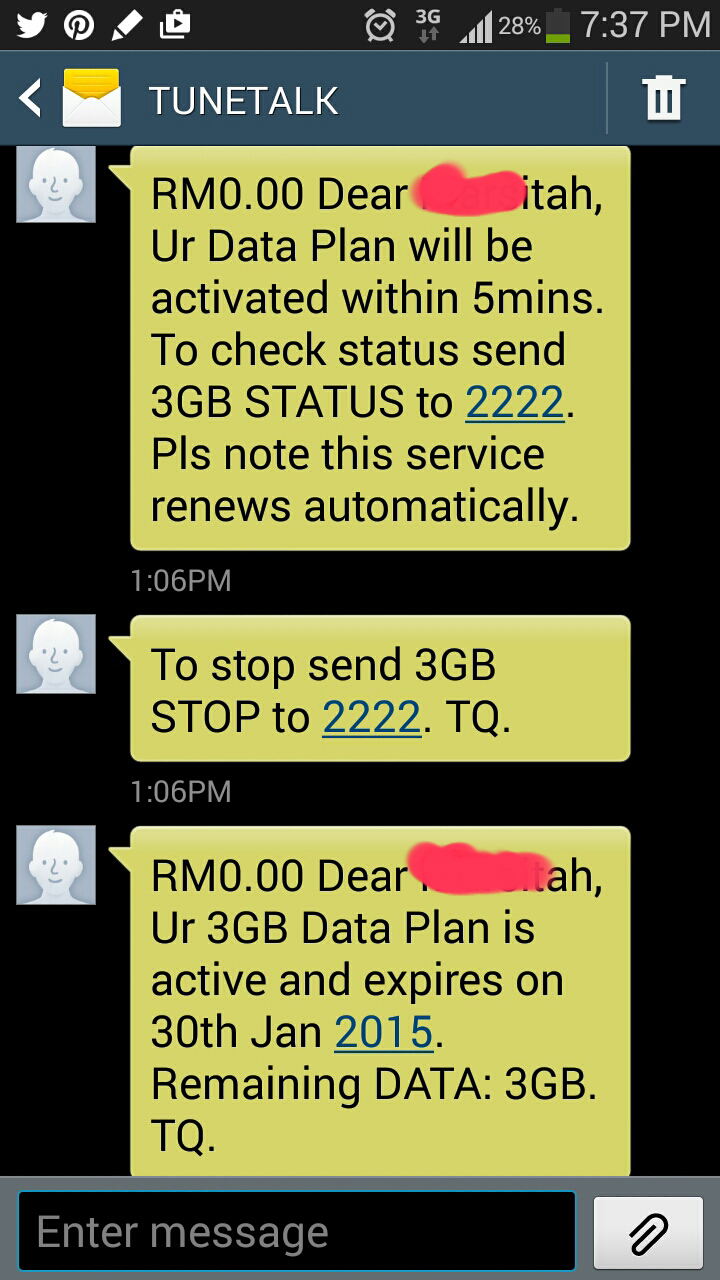
Task: Tap Pinterest notification icon in status bar
Action: coord(79,24)
